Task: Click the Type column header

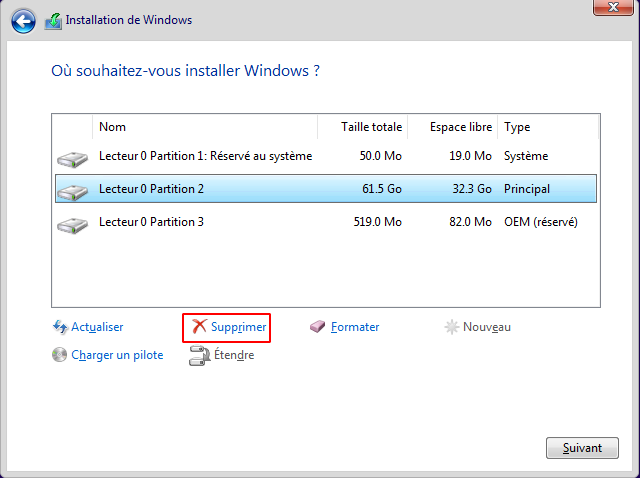Action: [547, 127]
